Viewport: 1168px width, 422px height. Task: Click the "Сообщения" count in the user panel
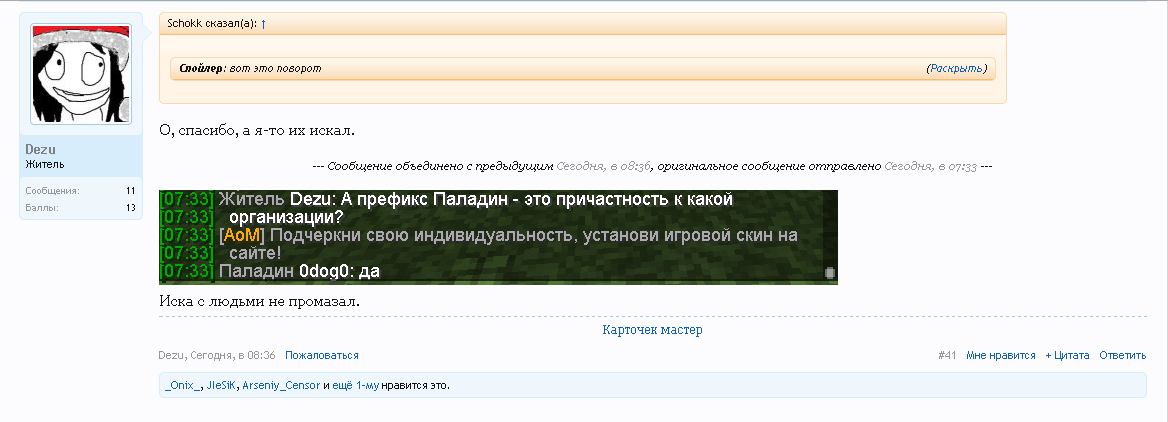tap(130, 190)
